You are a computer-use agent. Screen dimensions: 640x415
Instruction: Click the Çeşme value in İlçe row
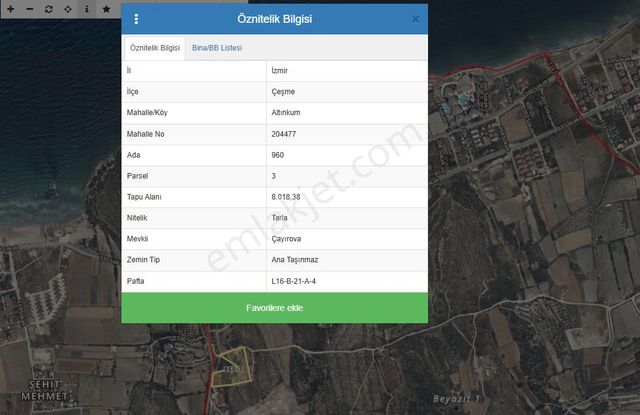coord(283,92)
